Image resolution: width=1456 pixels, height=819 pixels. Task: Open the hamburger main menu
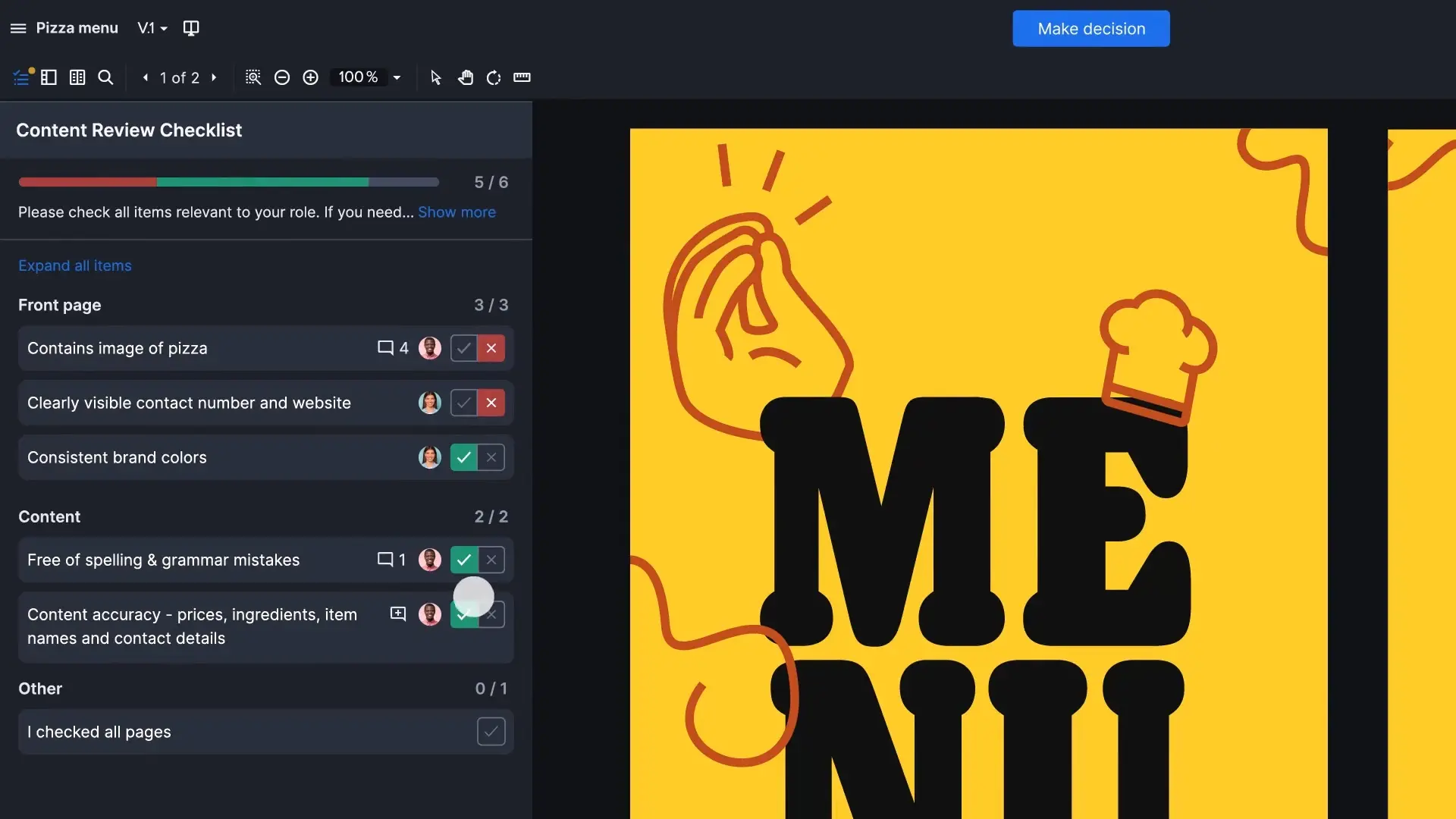tap(18, 28)
